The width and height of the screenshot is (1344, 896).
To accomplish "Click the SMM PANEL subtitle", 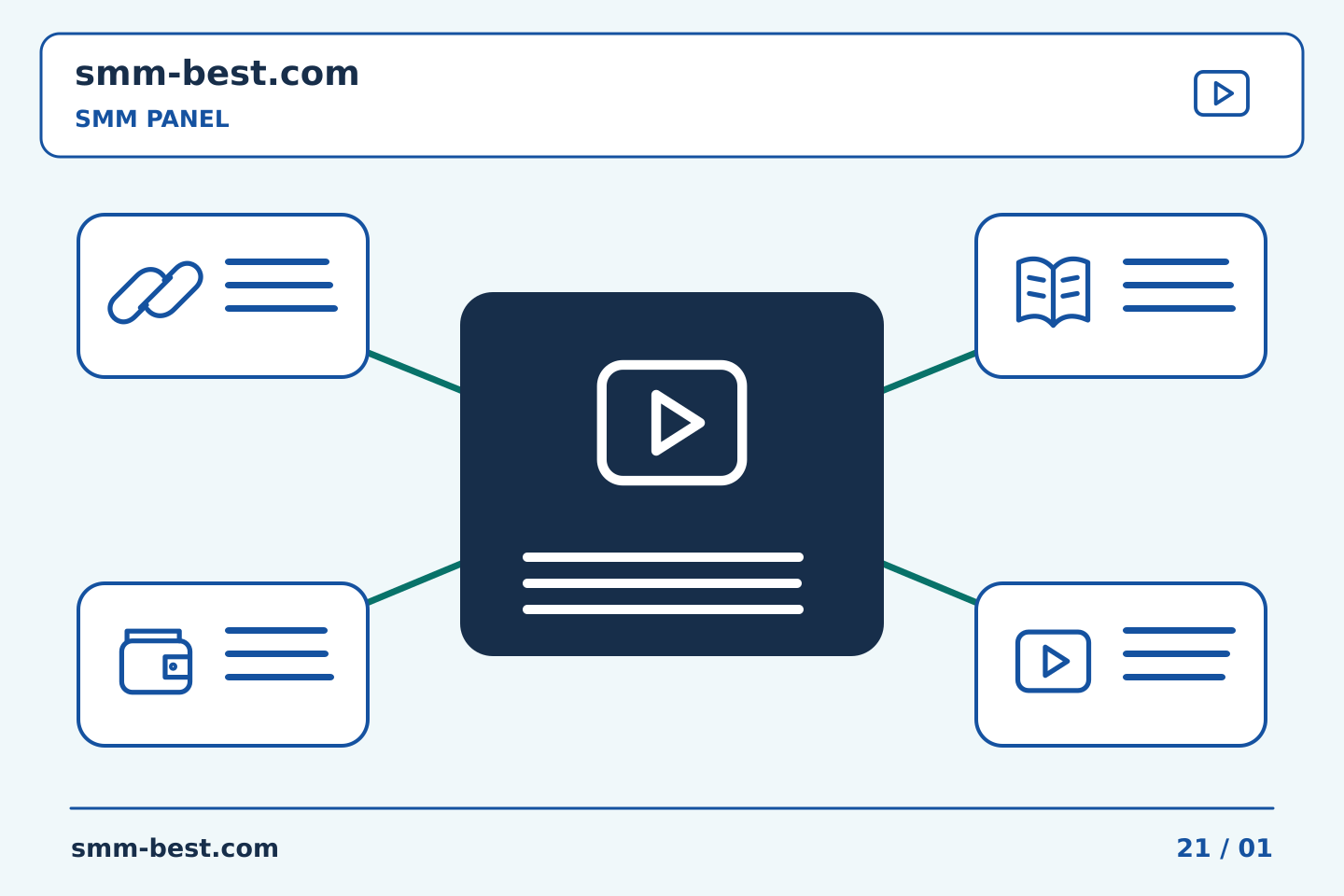I will tap(152, 119).
